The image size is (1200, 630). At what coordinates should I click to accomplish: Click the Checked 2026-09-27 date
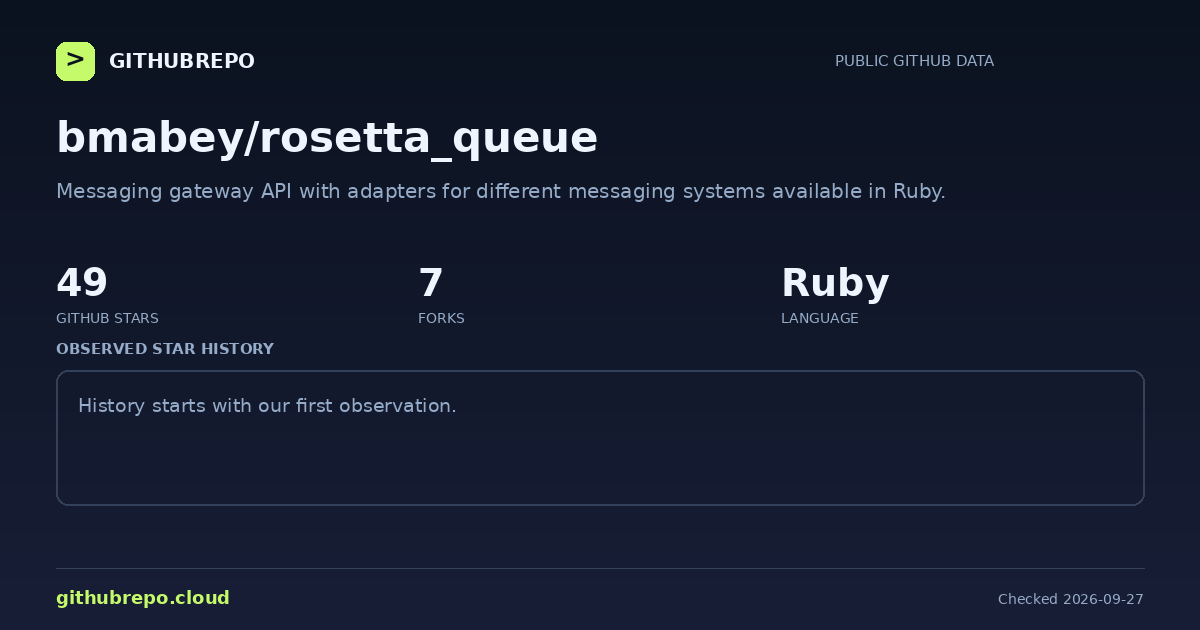1071,599
